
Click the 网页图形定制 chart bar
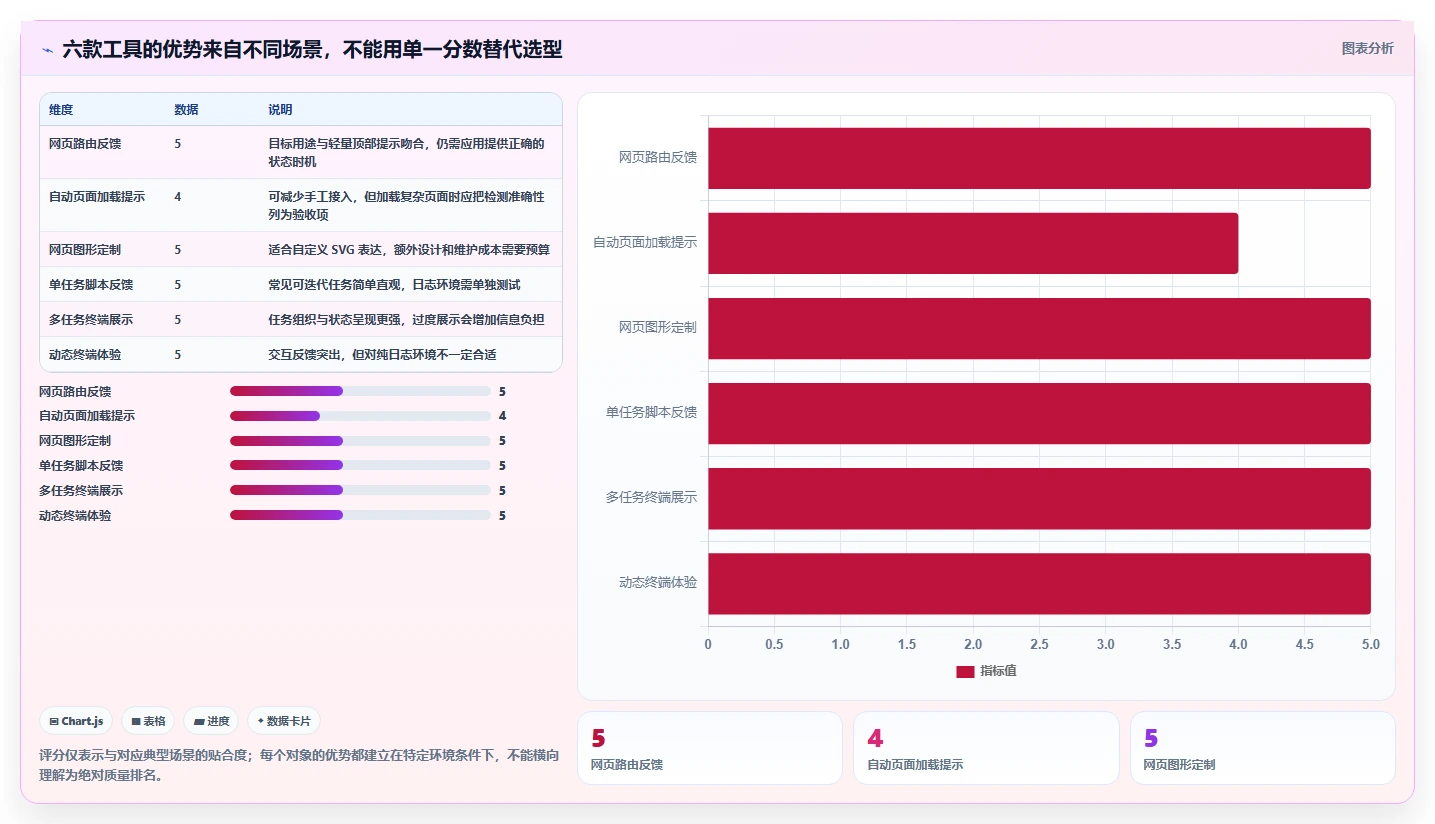pyautogui.click(x=1039, y=328)
